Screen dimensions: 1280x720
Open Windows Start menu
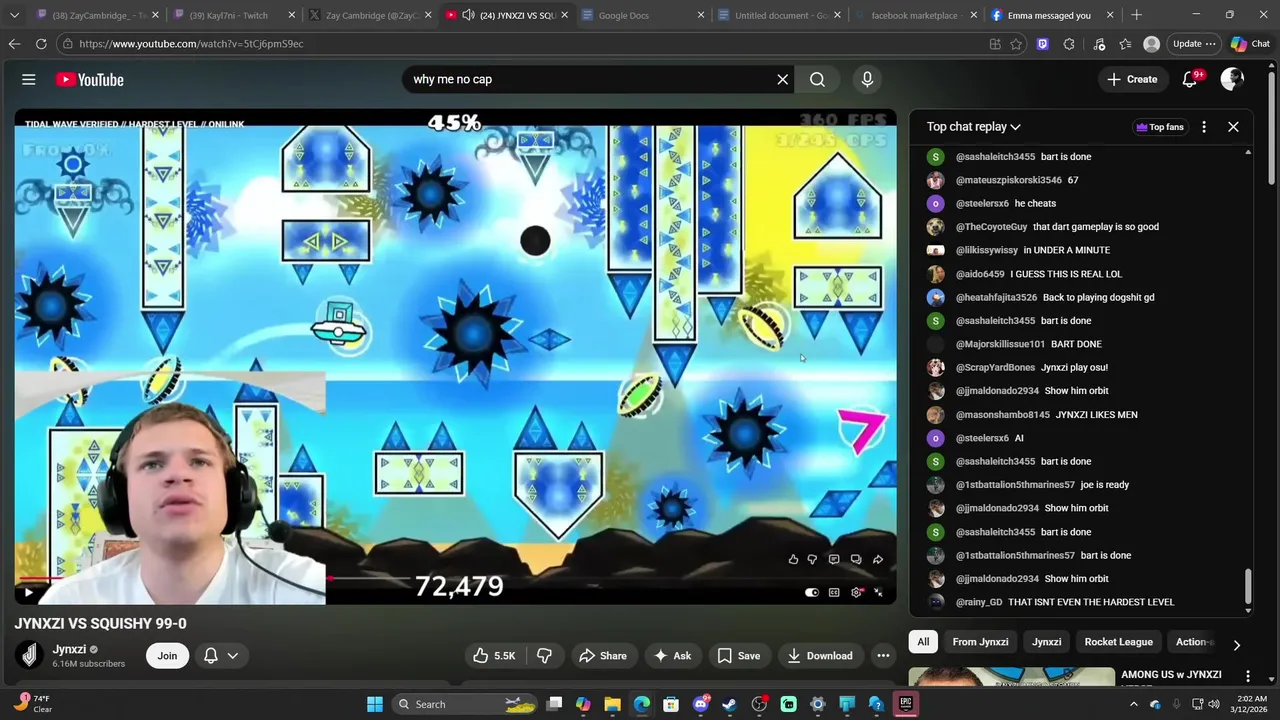click(375, 704)
